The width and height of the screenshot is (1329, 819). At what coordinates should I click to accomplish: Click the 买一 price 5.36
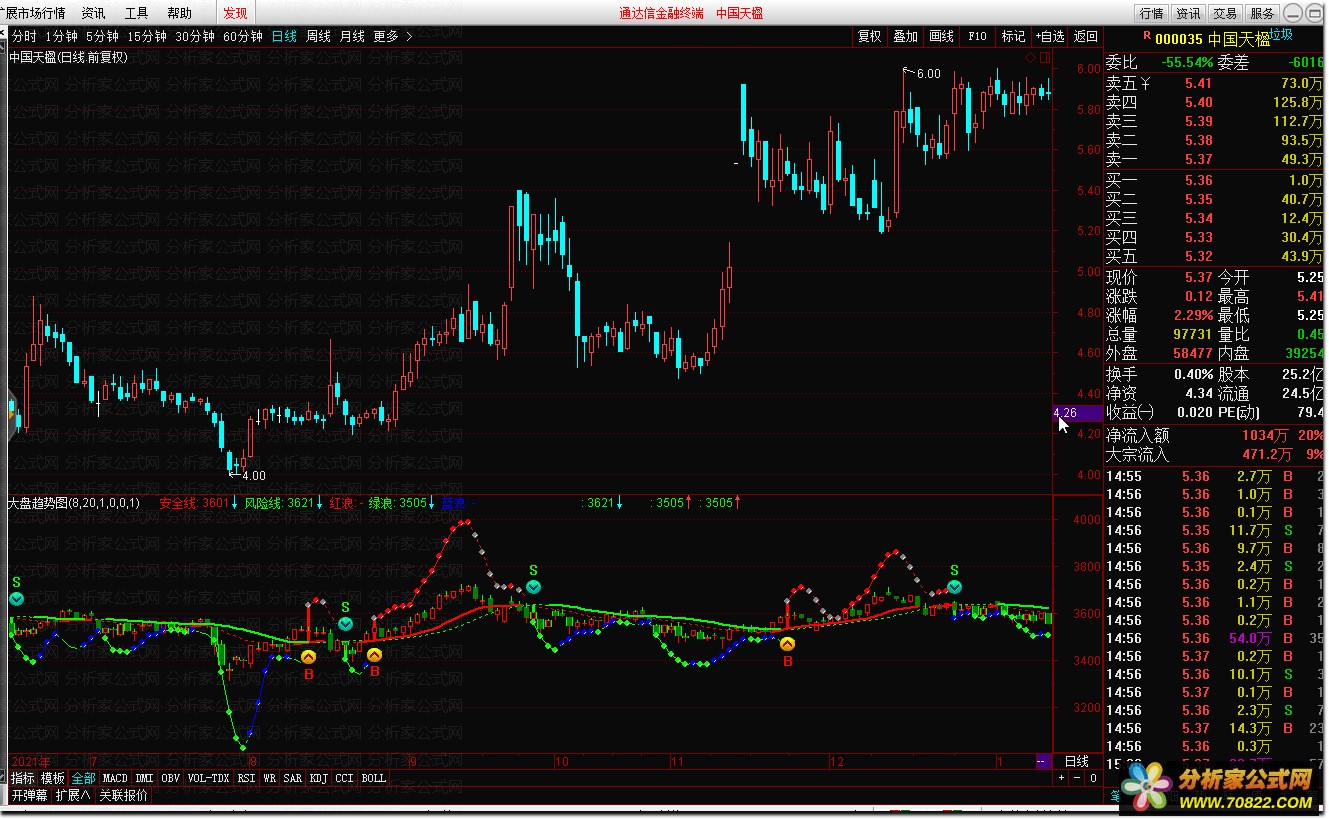pos(1198,181)
